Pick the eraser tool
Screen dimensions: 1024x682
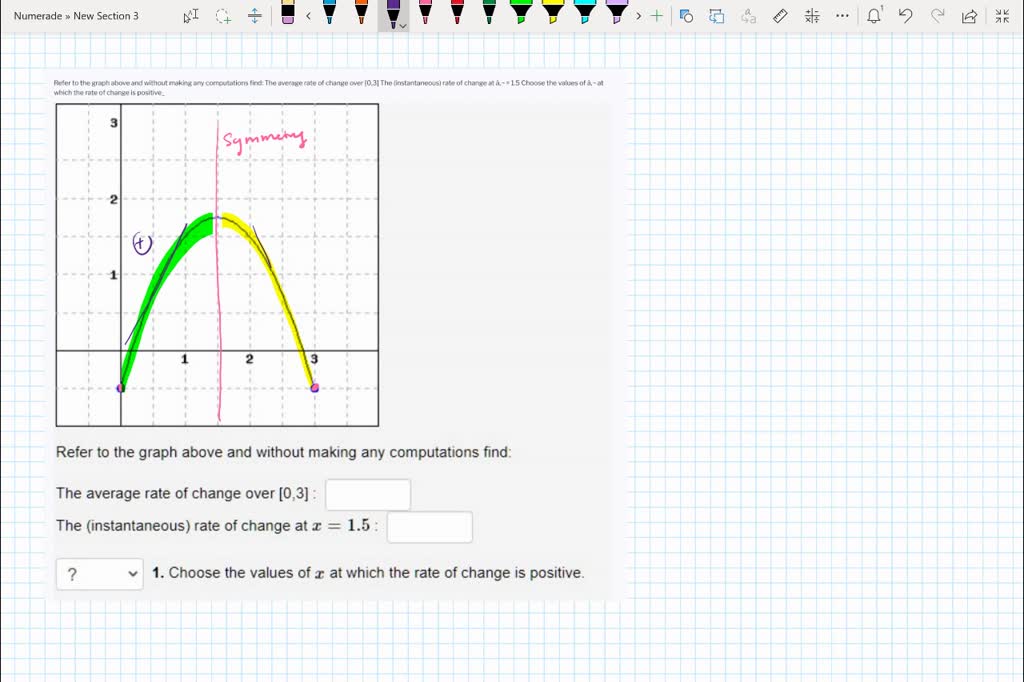tap(287, 15)
